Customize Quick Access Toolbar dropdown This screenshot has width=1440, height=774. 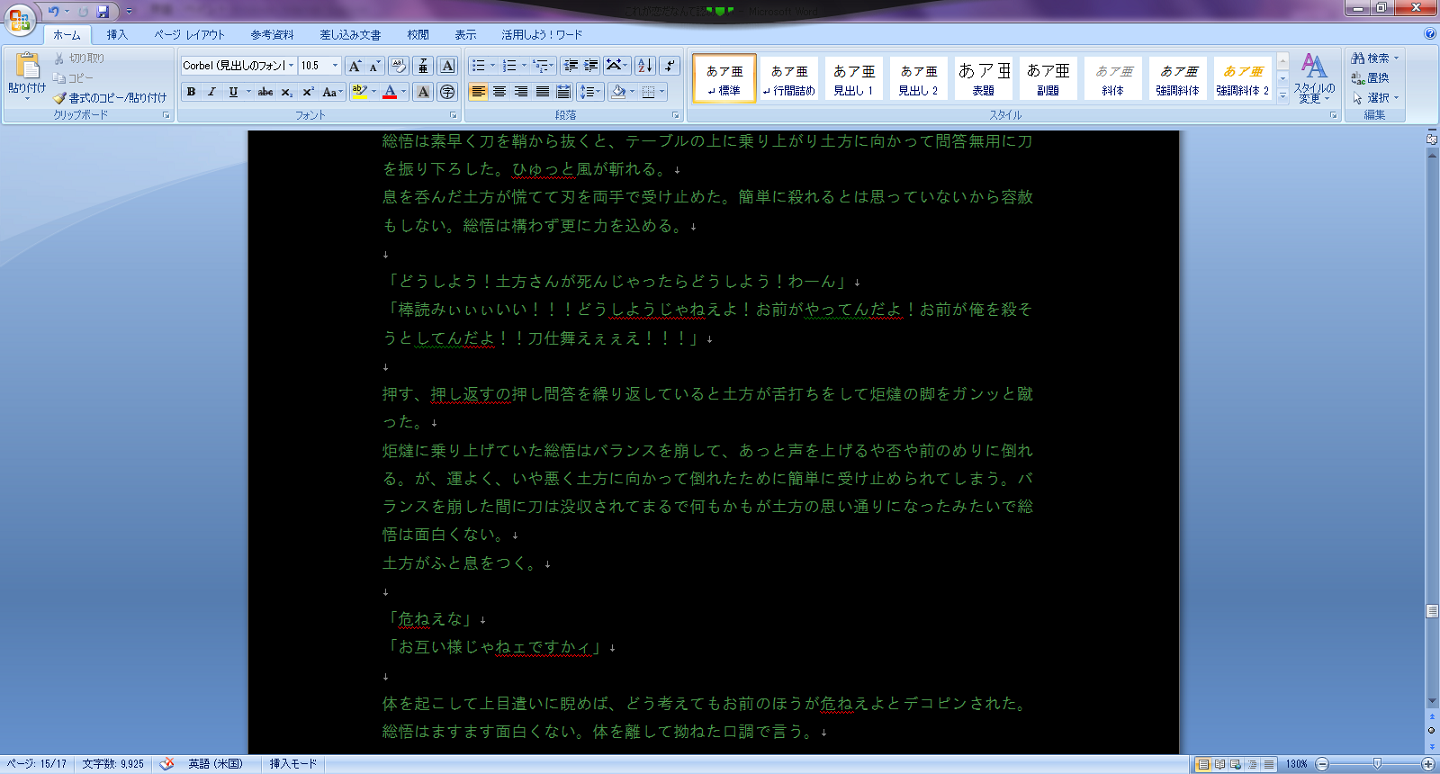(129, 11)
